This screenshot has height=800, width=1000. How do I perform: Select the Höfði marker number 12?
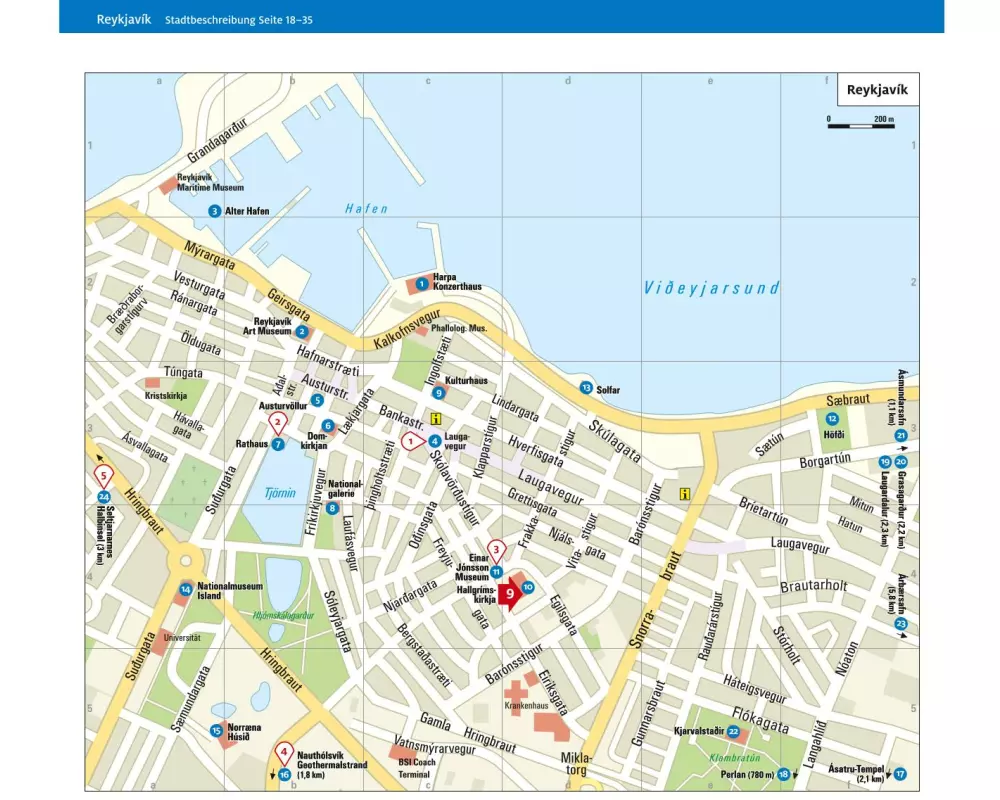click(832, 419)
